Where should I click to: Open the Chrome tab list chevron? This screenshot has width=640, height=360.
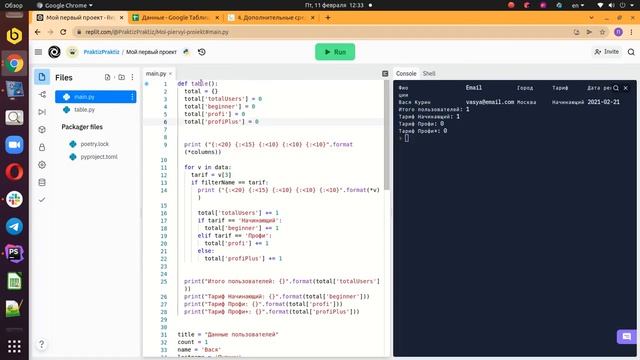(x=591, y=18)
